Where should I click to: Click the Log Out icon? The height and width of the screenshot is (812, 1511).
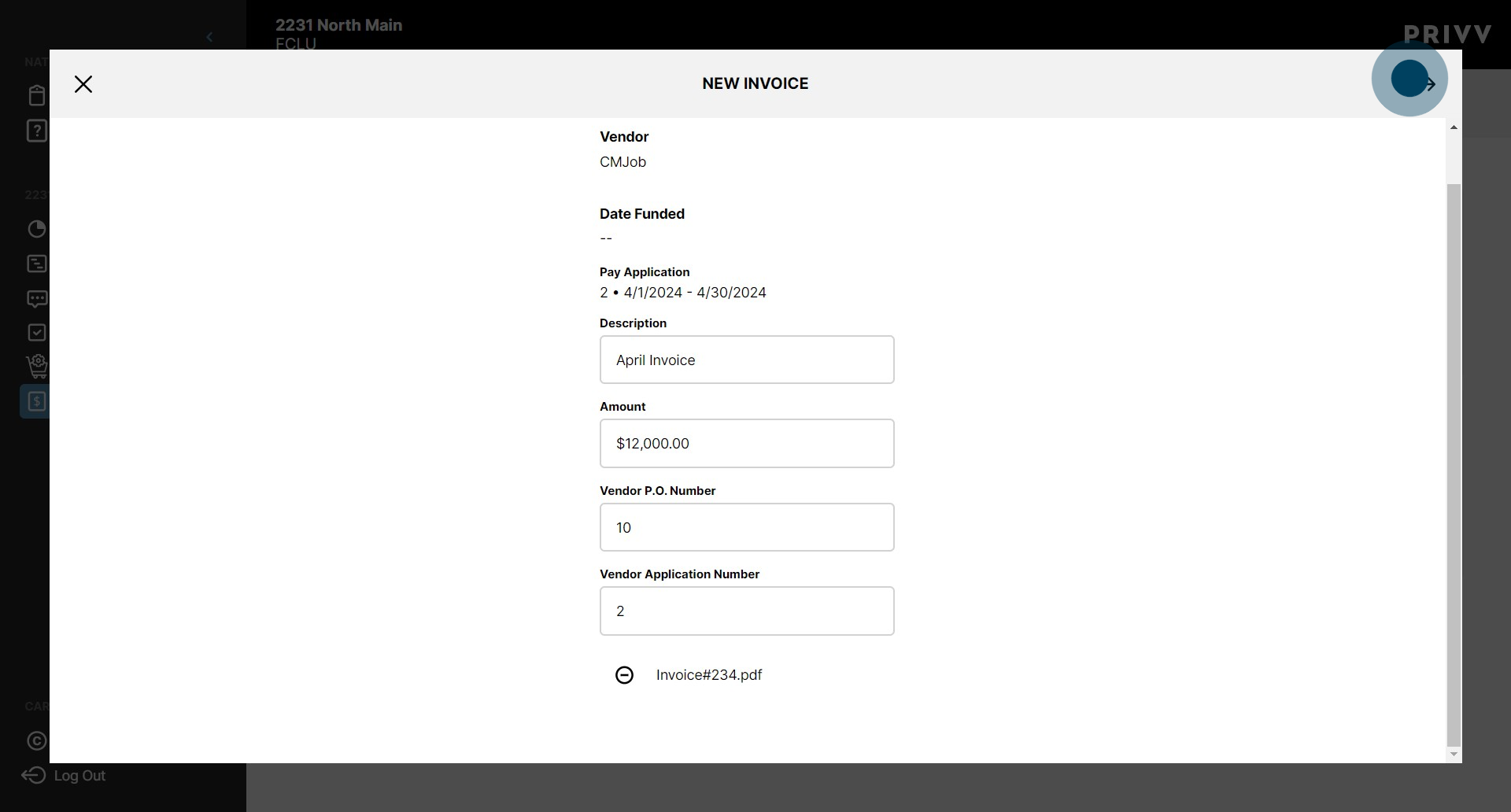coord(34,776)
